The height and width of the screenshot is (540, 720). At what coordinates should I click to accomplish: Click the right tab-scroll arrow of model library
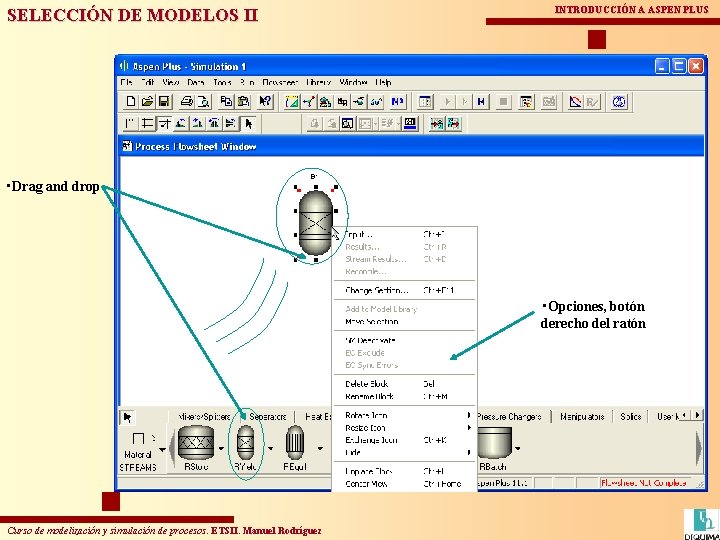(x=697, y=416)
